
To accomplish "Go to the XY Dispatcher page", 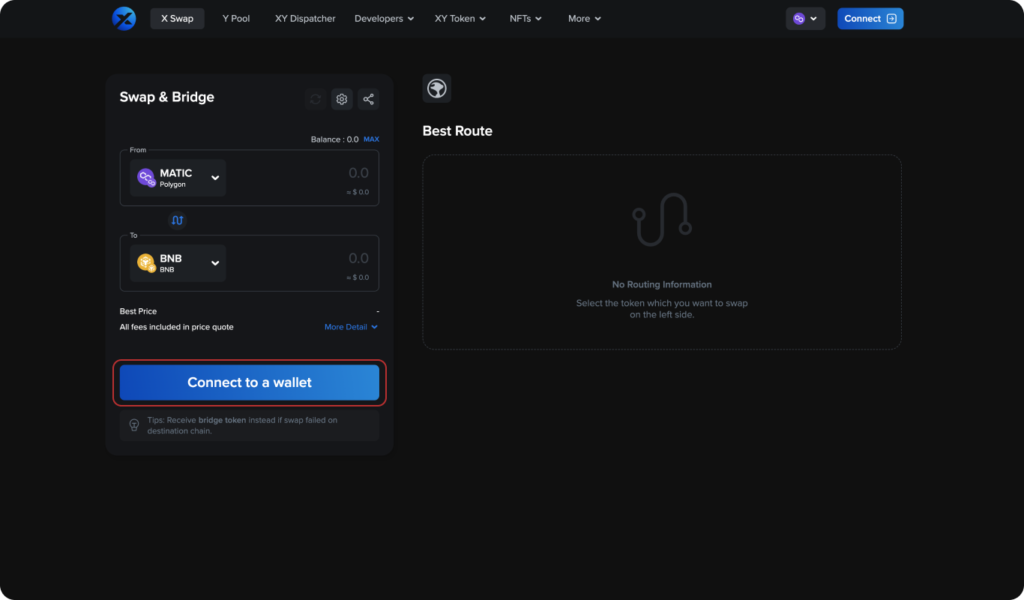I will pos(305,19).
